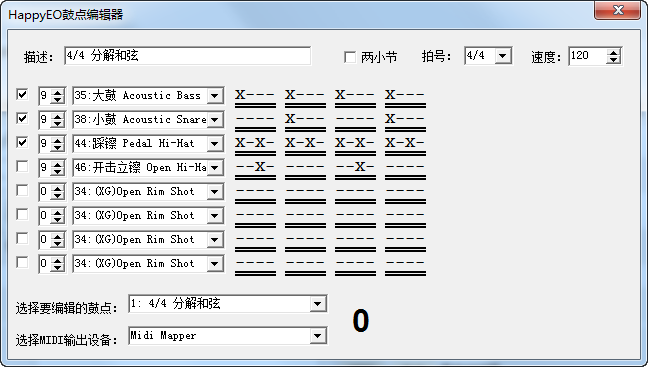Click beat 1 pattern of Acoustic Bass row
648x367 pixels.
click(x=255, y=98)
